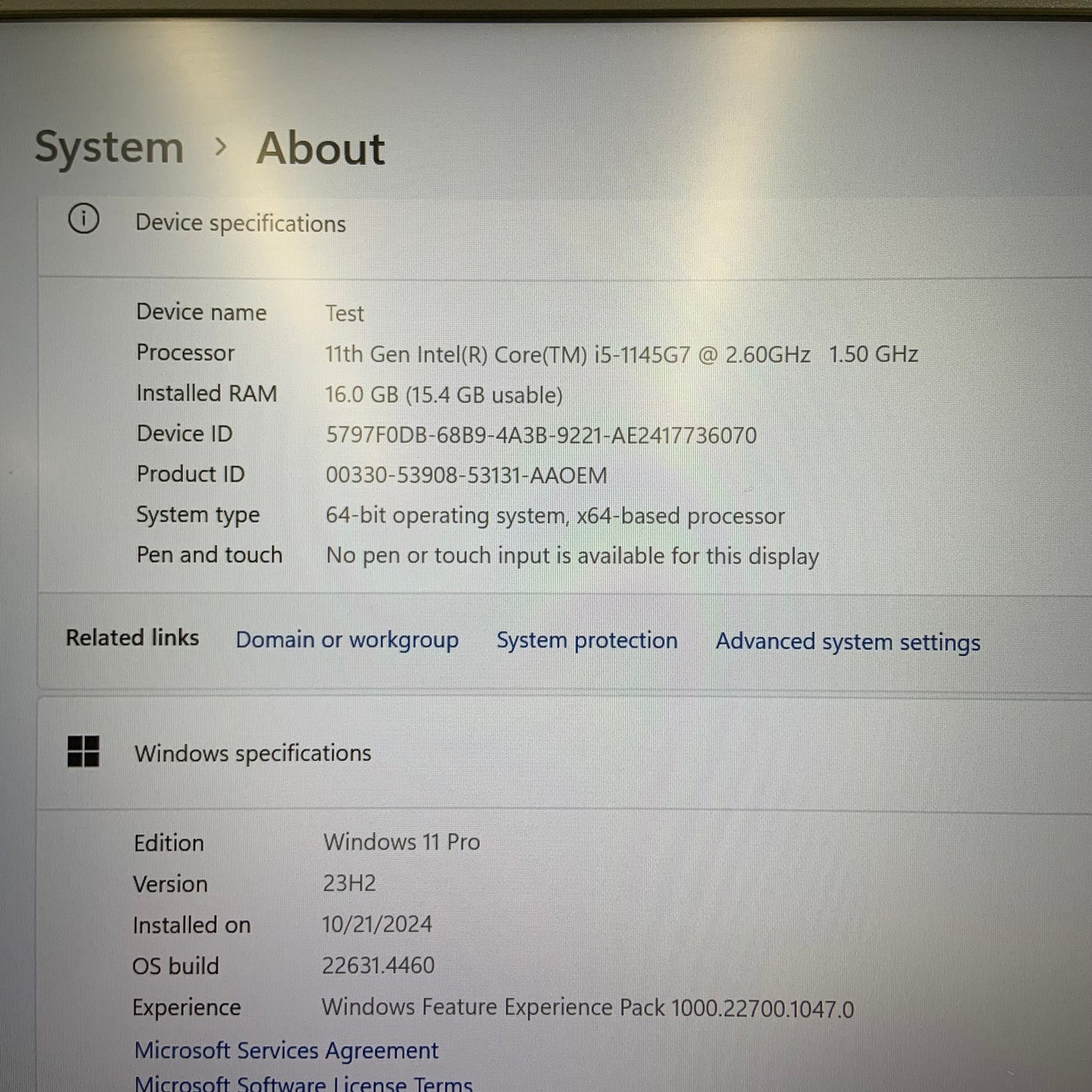
Task: Click the Version label
Action: click(170, 884)
